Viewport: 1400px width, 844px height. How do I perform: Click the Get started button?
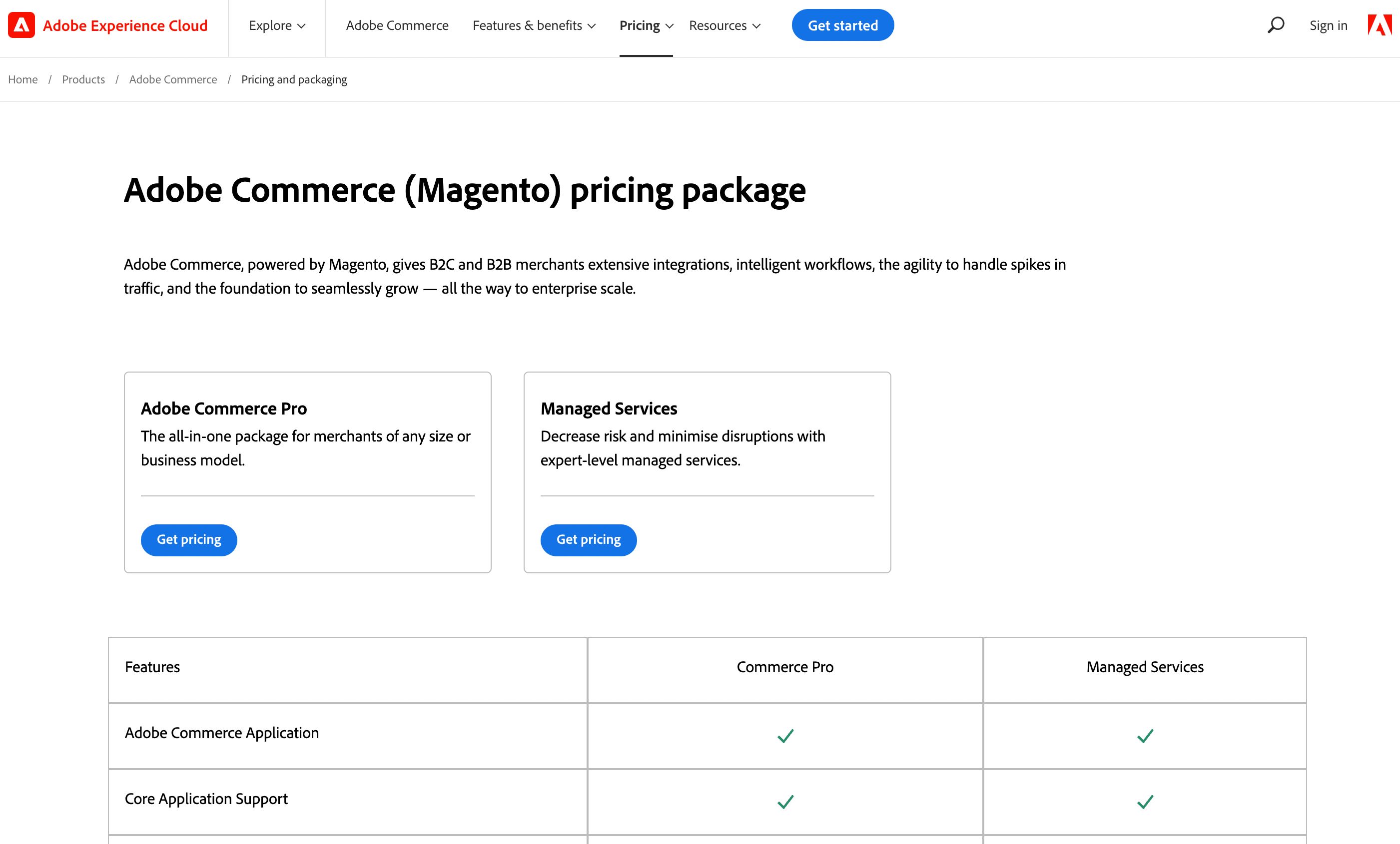tap(842, 25)
